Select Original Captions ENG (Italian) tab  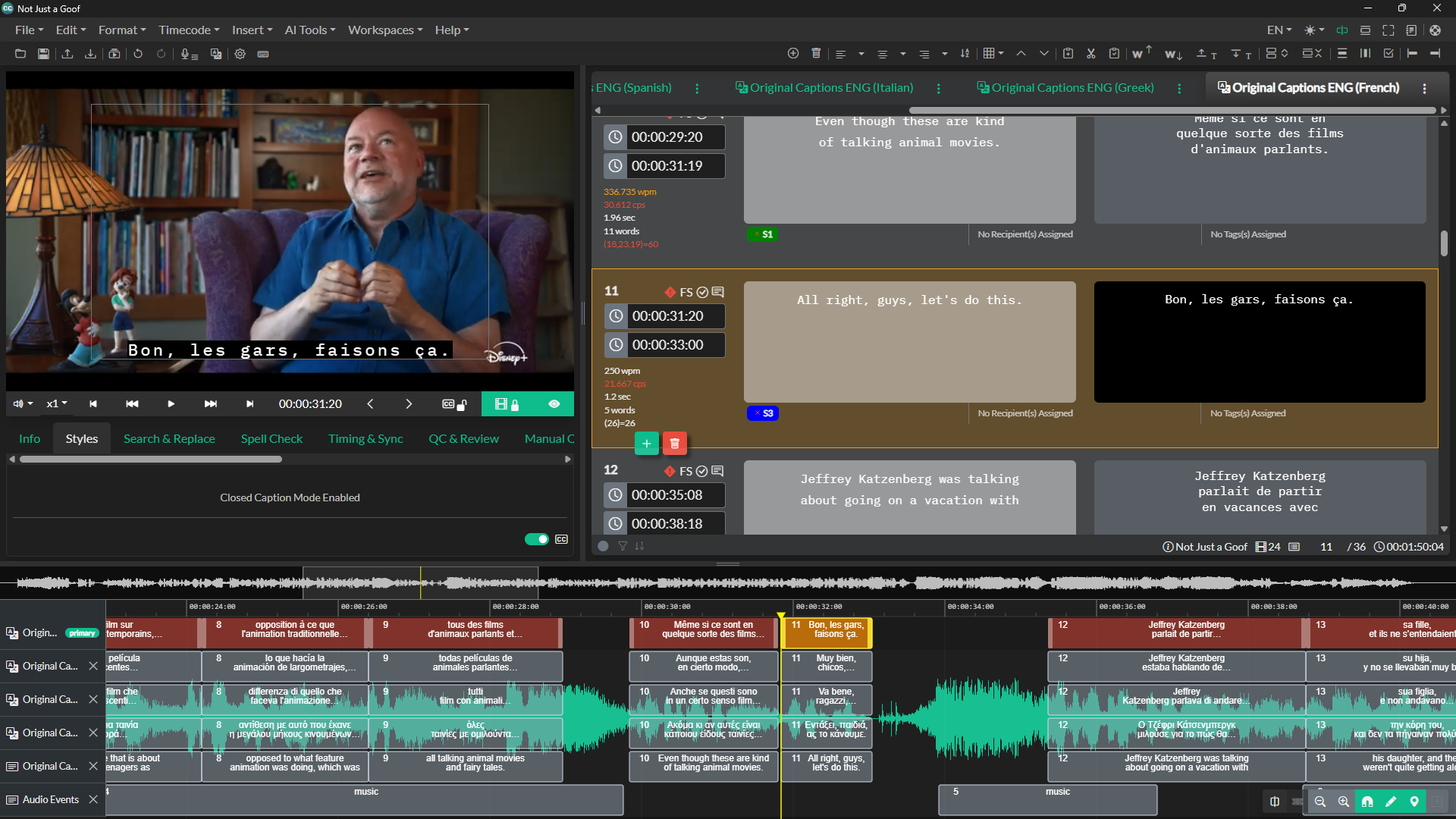point(824,88)
